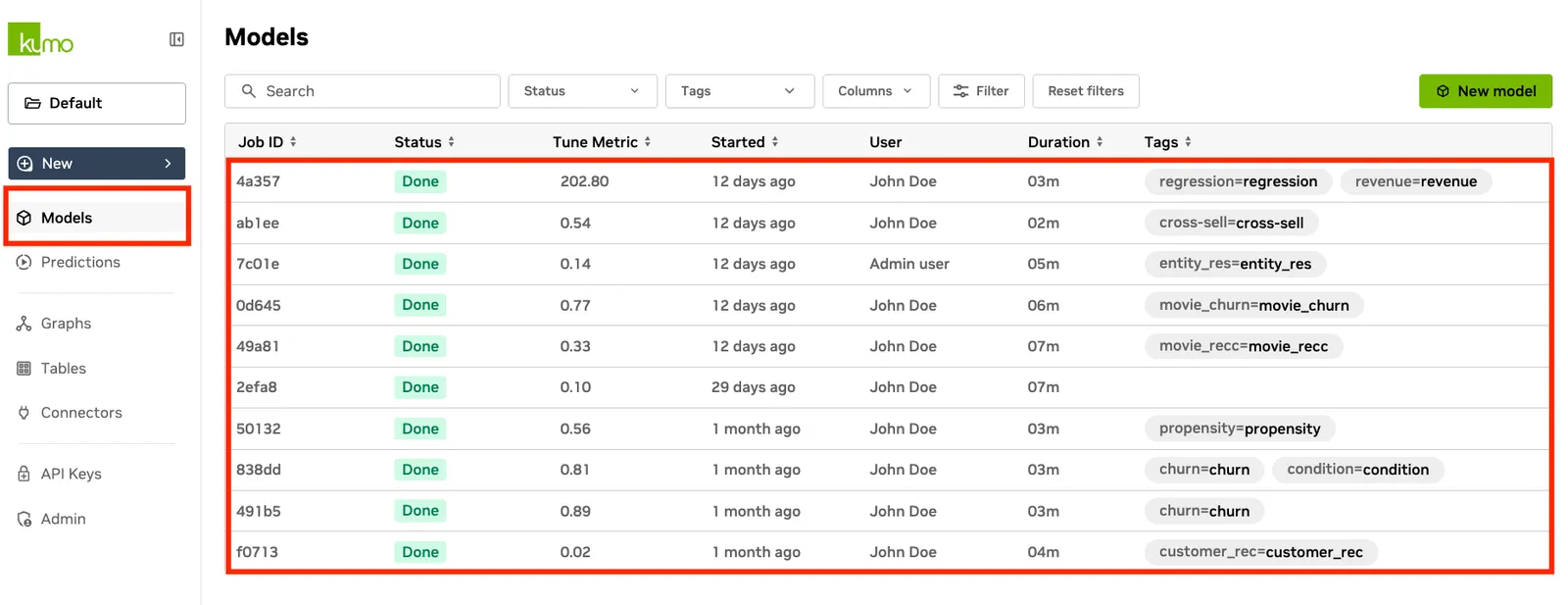Click the regression=regression tag
The width and height of the screenshot is (1568, 605).
[x=1238, y=181]
